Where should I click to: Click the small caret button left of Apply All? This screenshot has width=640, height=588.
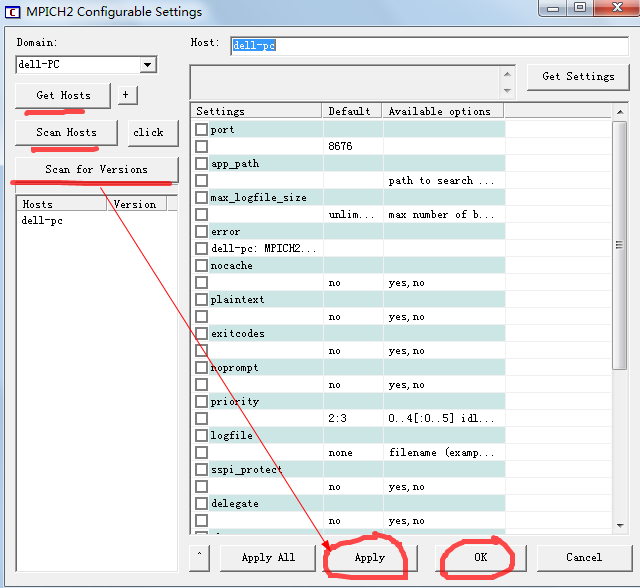tap(200, 558)
